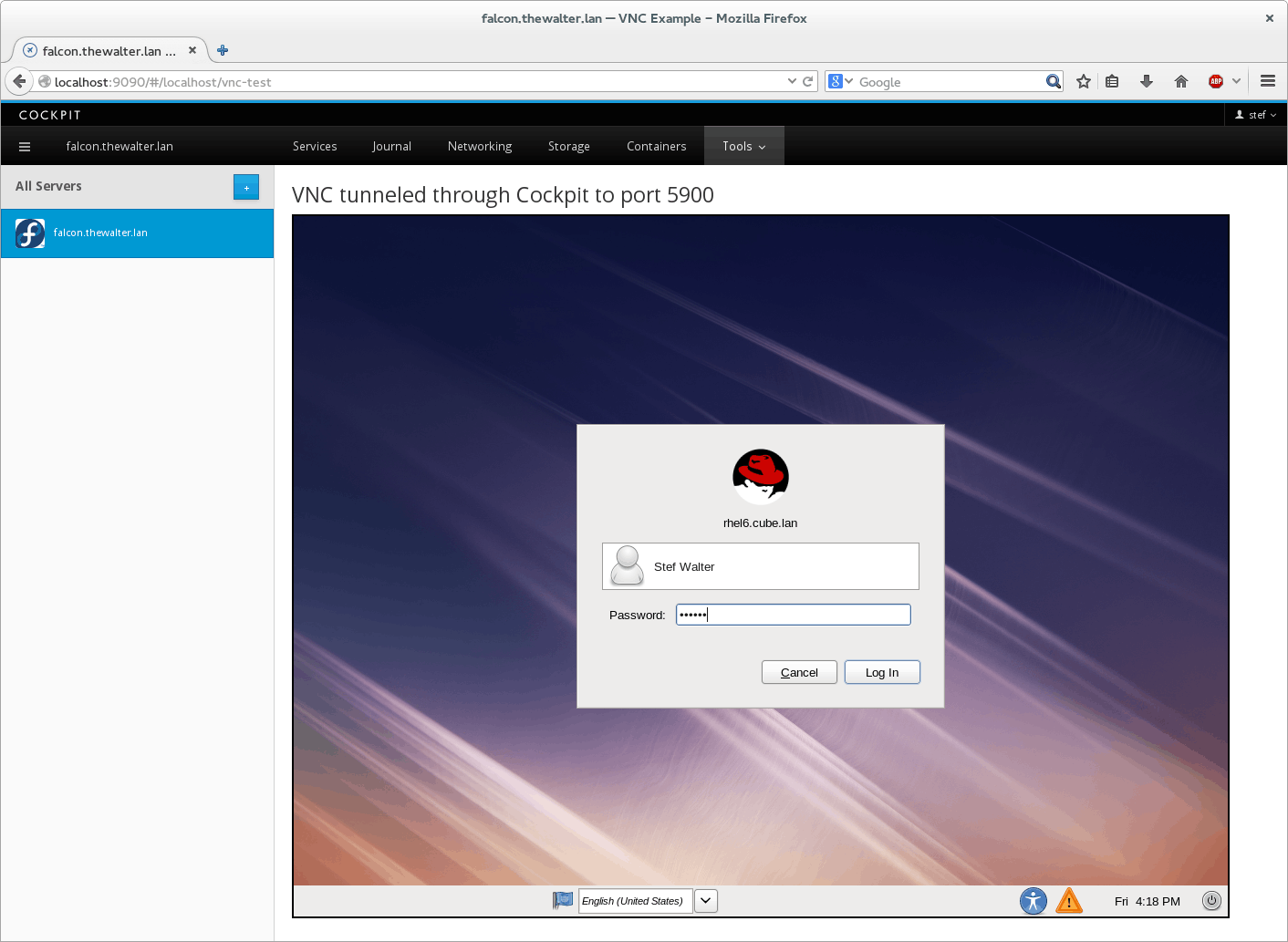Open the Firefox hamburger menu
The height and width of the screenshot is (942, 1288).
pos(1267,81)
